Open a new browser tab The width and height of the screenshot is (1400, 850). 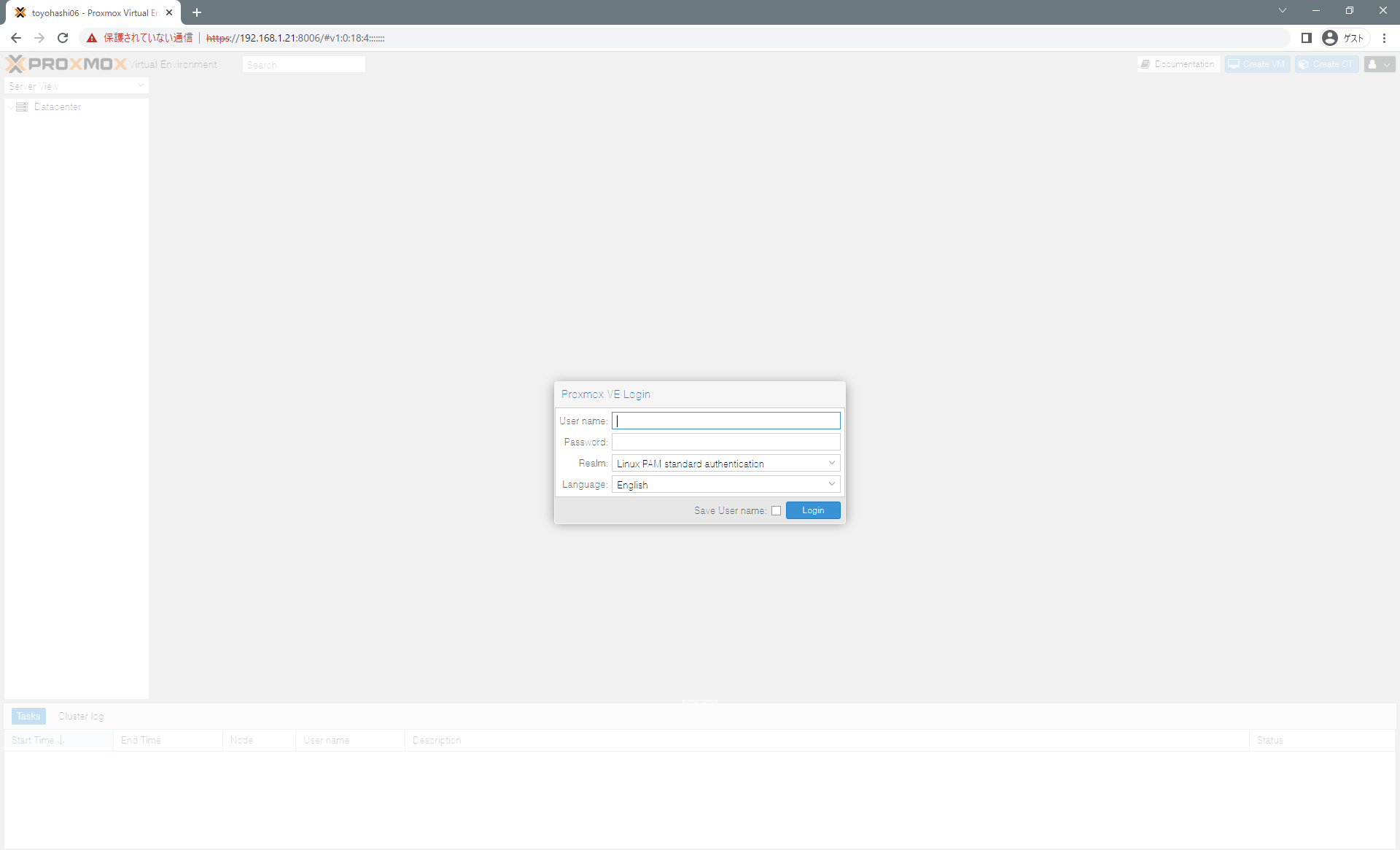pyautogui.click(x=197, y=12)
